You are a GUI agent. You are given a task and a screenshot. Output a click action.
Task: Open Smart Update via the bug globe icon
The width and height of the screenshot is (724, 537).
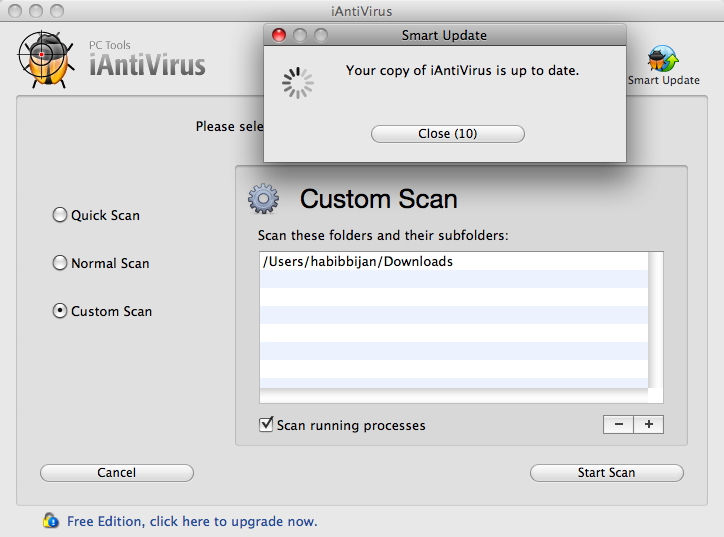(663, 59)
